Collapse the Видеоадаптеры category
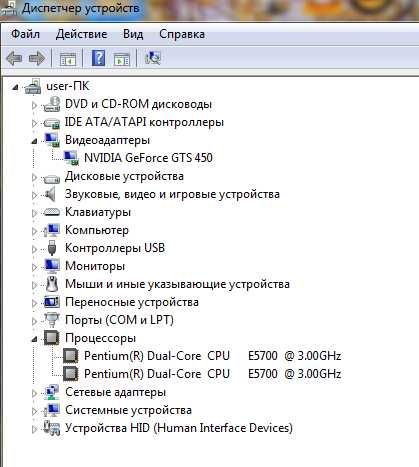The image size is (419, 467). (34, 141)
